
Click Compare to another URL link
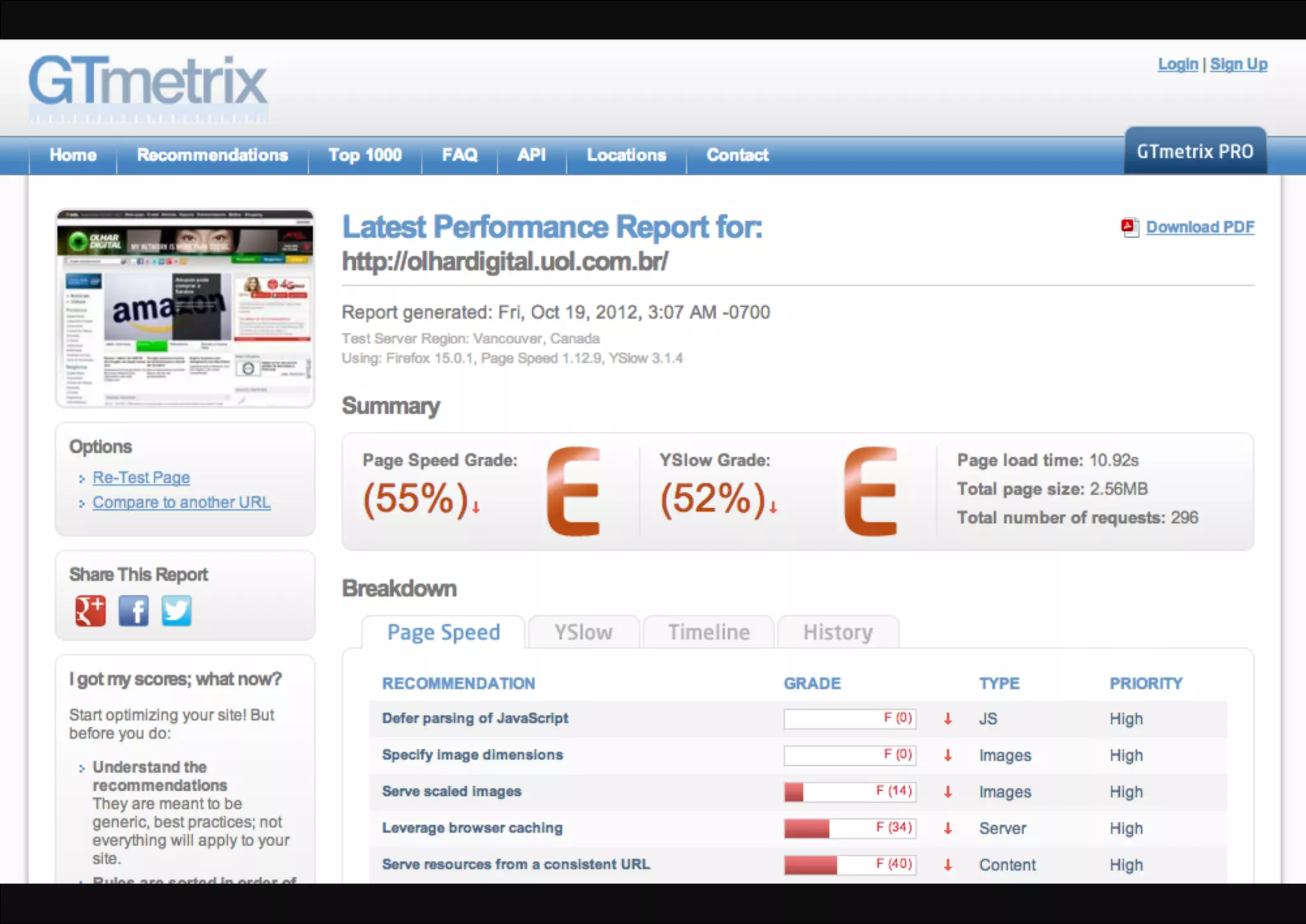pyautogui.click(x=181, y=502)
